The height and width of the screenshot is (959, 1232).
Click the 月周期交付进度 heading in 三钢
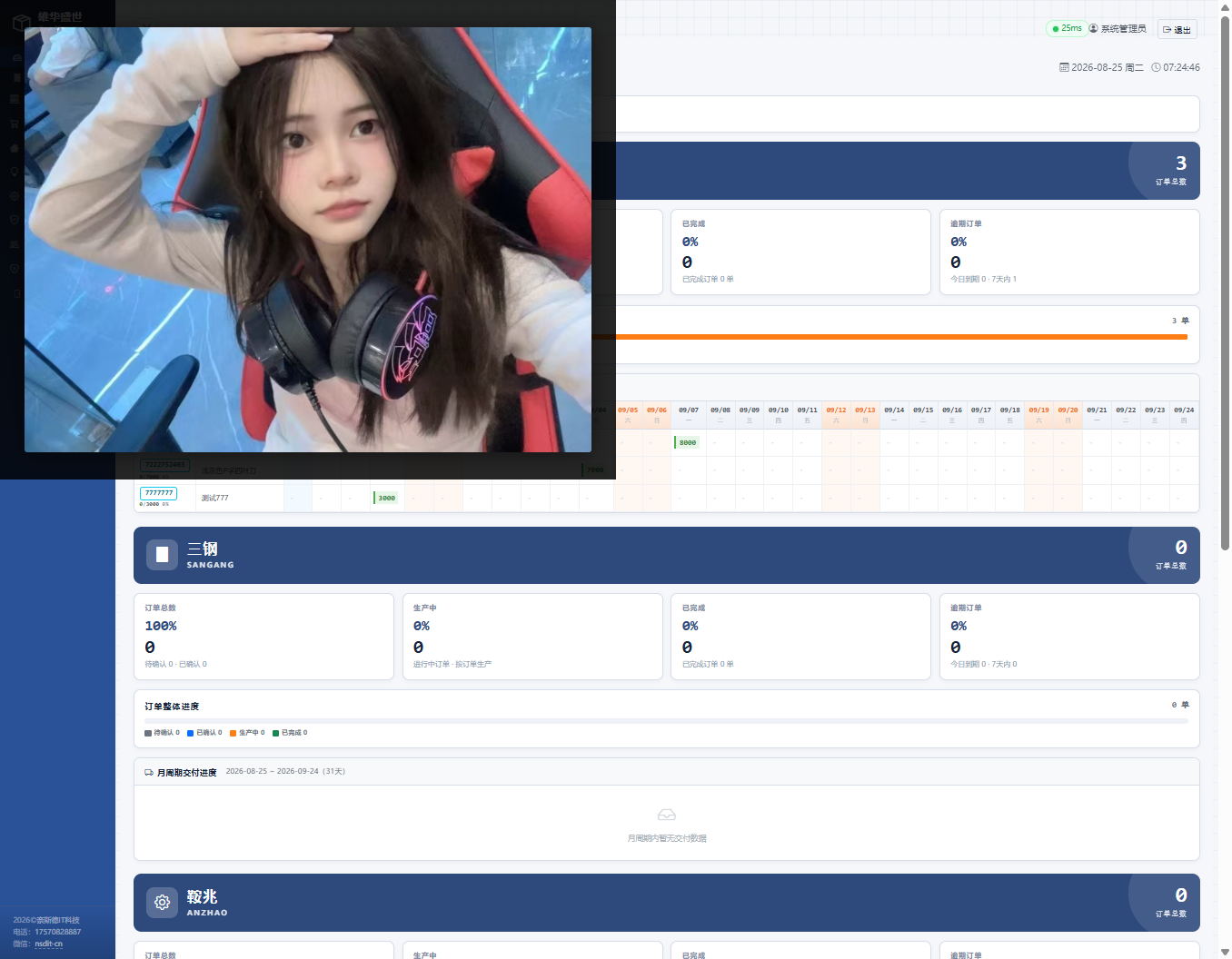[187, 773]
